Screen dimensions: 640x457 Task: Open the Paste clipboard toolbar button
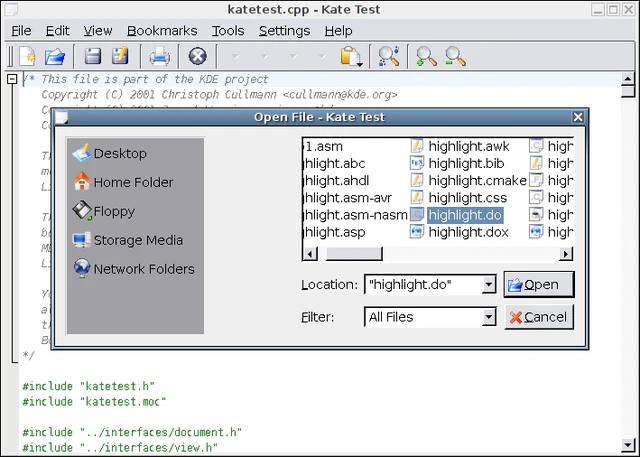(x=351, y=56)
